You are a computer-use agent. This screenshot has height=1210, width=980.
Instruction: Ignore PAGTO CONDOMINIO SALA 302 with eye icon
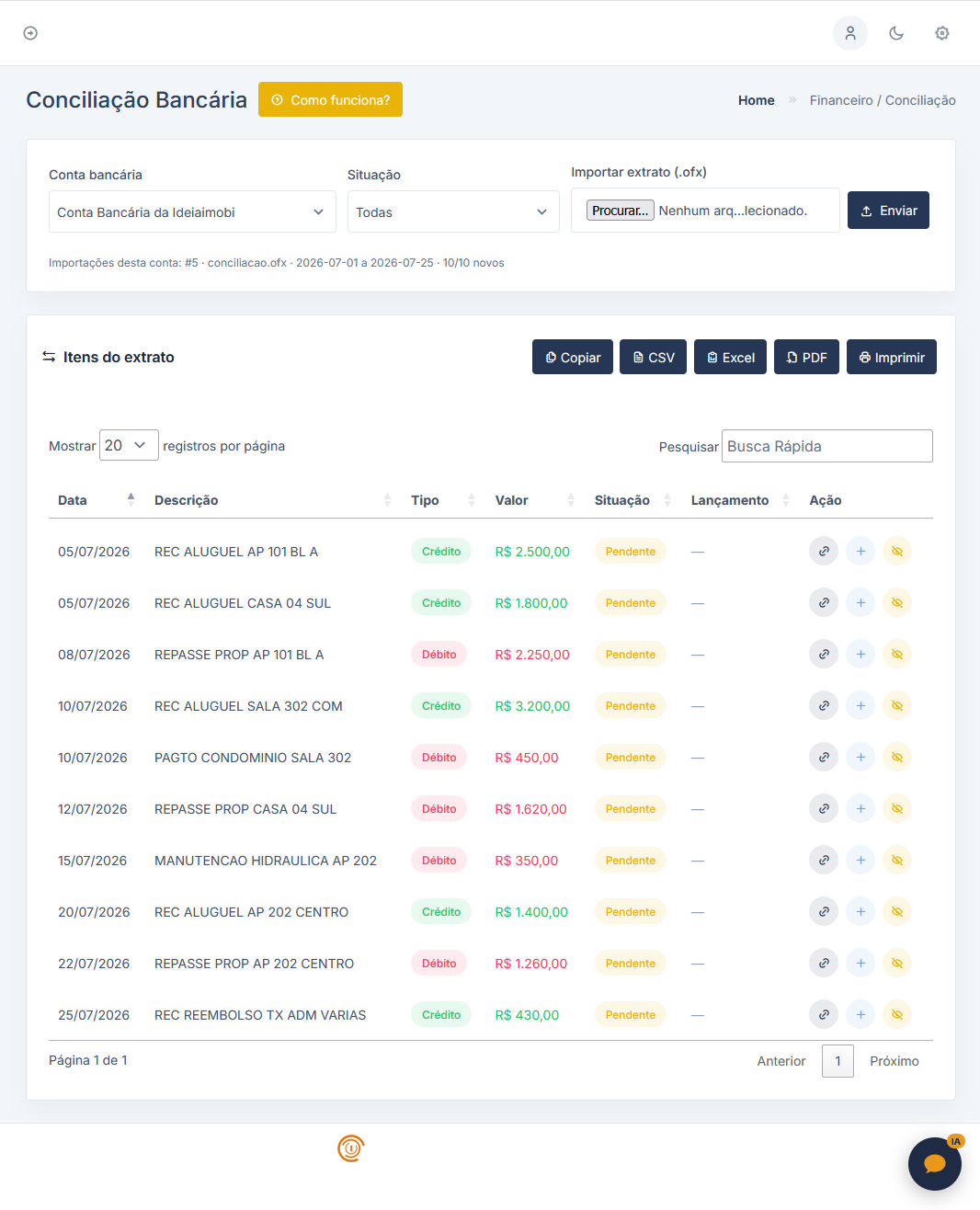(897, 758)
